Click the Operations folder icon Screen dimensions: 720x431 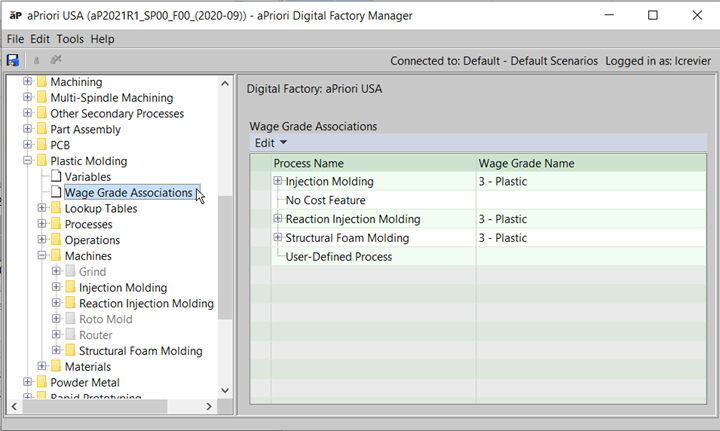pos(56,240)
